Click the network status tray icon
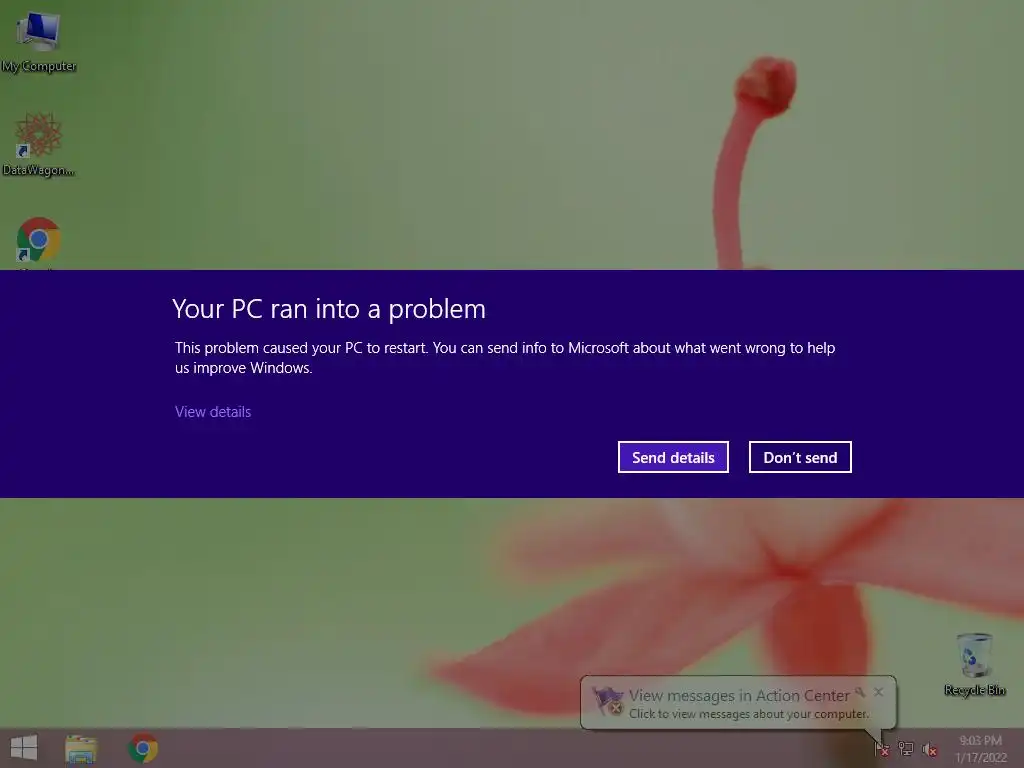 point(906,748)
